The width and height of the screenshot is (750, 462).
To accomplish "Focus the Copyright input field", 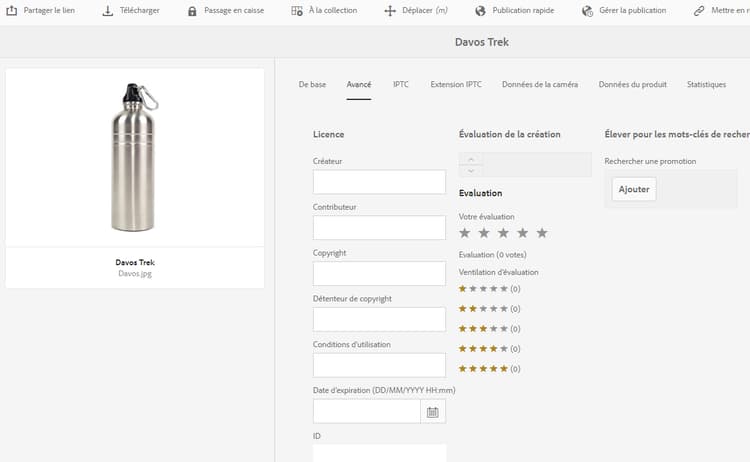I will point(379,274).
